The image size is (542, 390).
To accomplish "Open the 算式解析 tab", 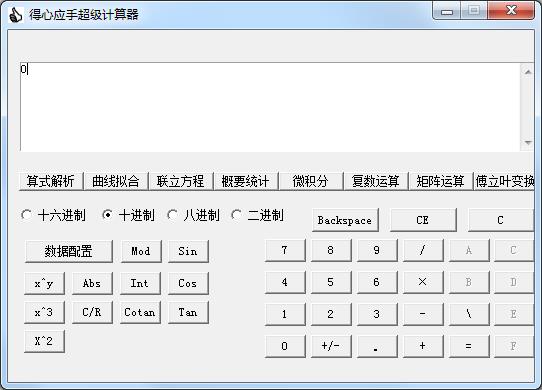I will (51, 181).
